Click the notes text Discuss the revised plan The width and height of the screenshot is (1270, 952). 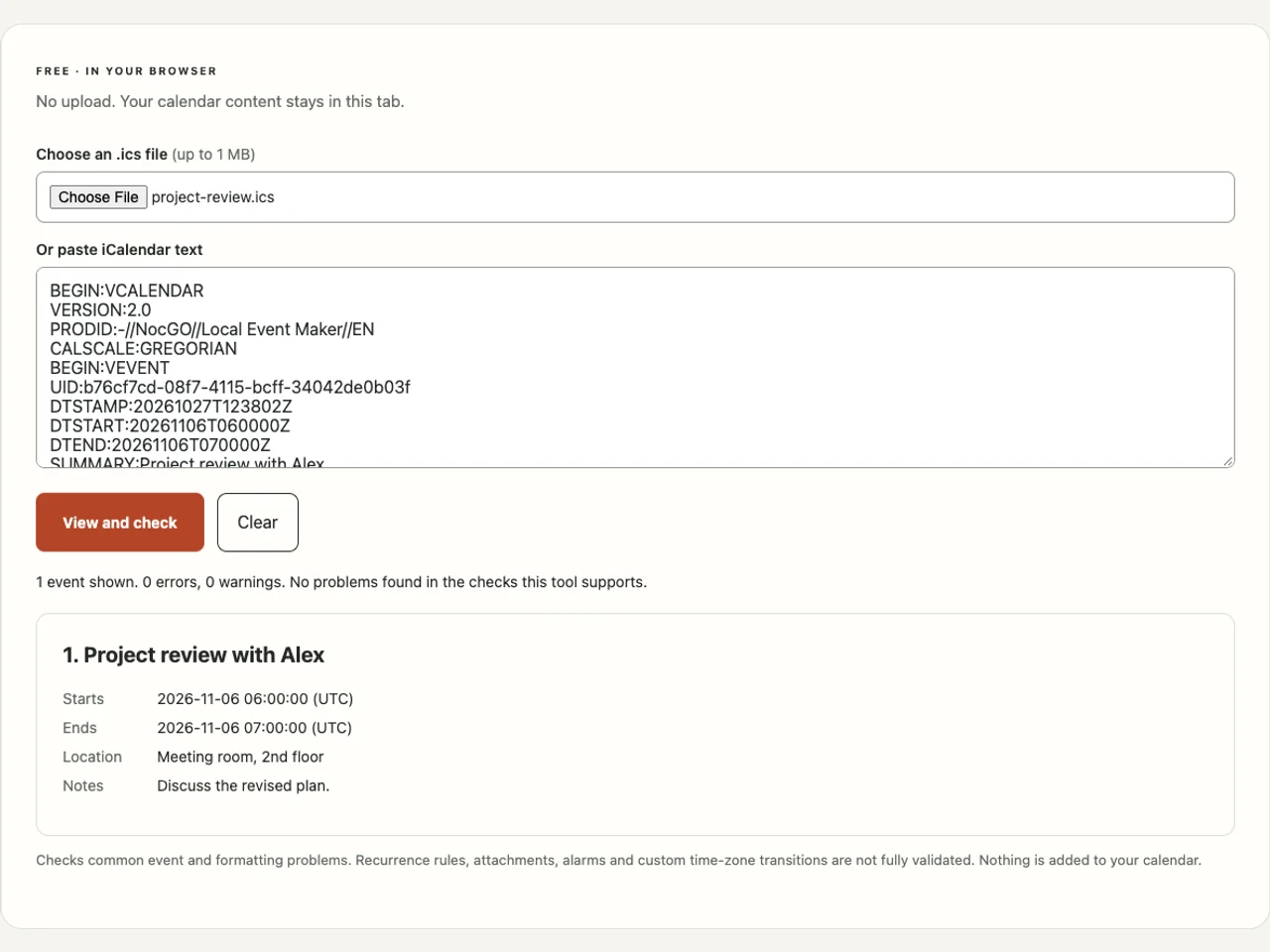pos(243,785)
